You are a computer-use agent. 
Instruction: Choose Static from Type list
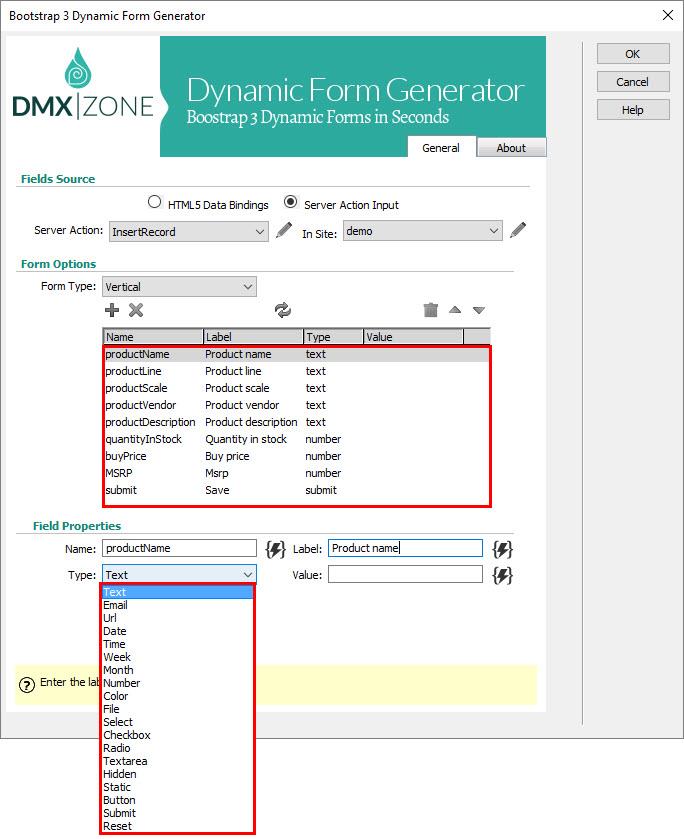(x=178, y=787)
